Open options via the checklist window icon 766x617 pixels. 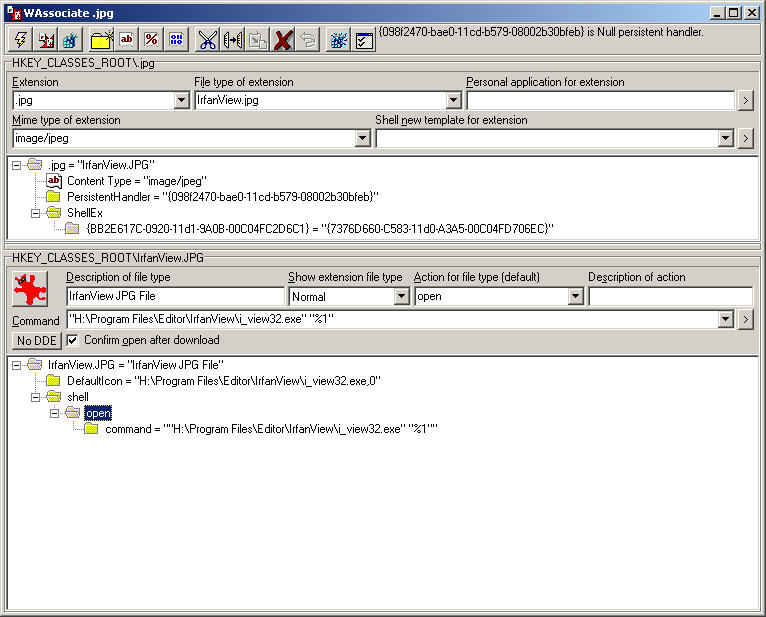click(x=364, y=40)
